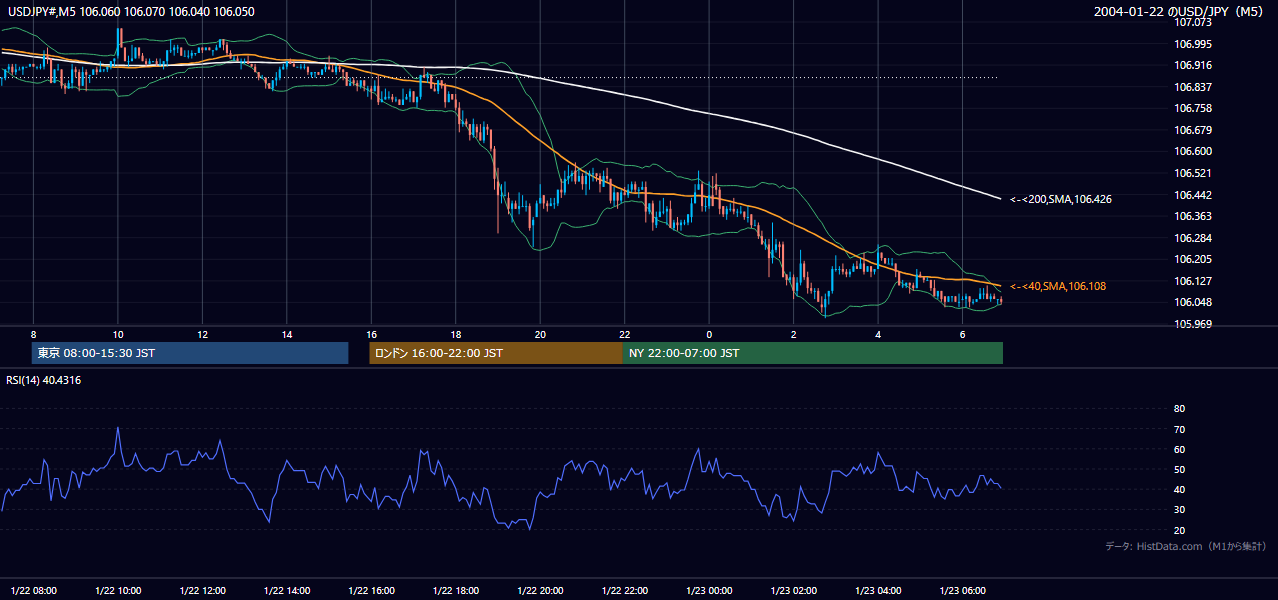Screen dimensions: 1278x600
Task: Click price axis value 106.600
Action: click(x=1193, y=152)
